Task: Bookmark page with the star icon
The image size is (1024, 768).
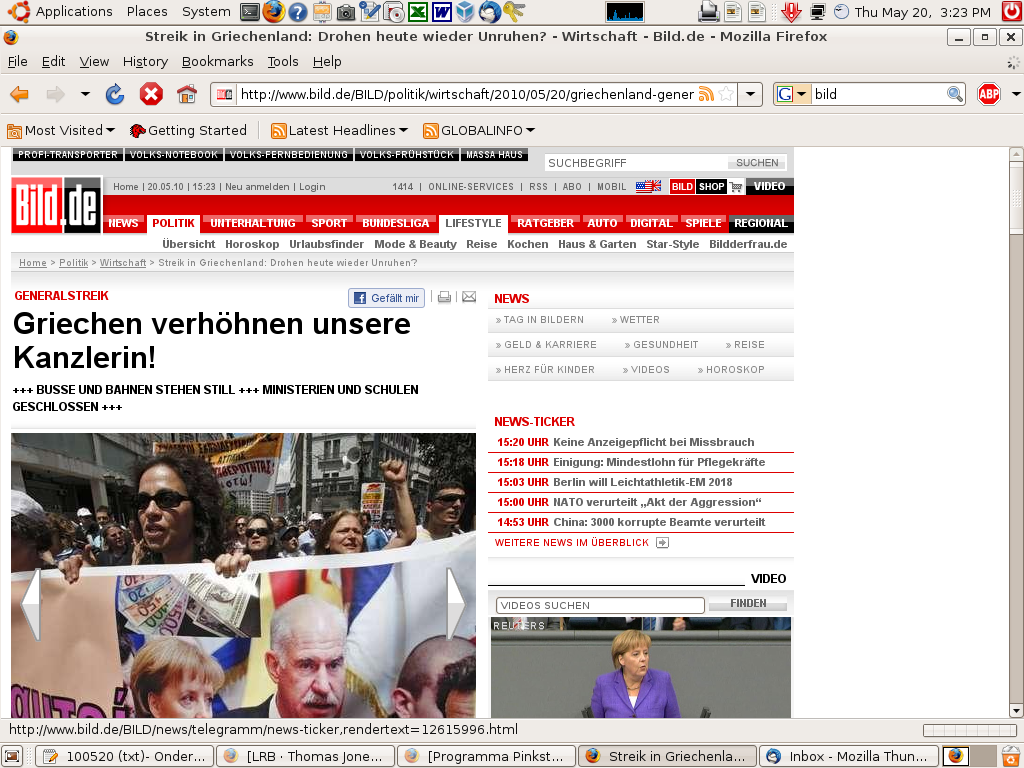Action: tap(726, 95)
